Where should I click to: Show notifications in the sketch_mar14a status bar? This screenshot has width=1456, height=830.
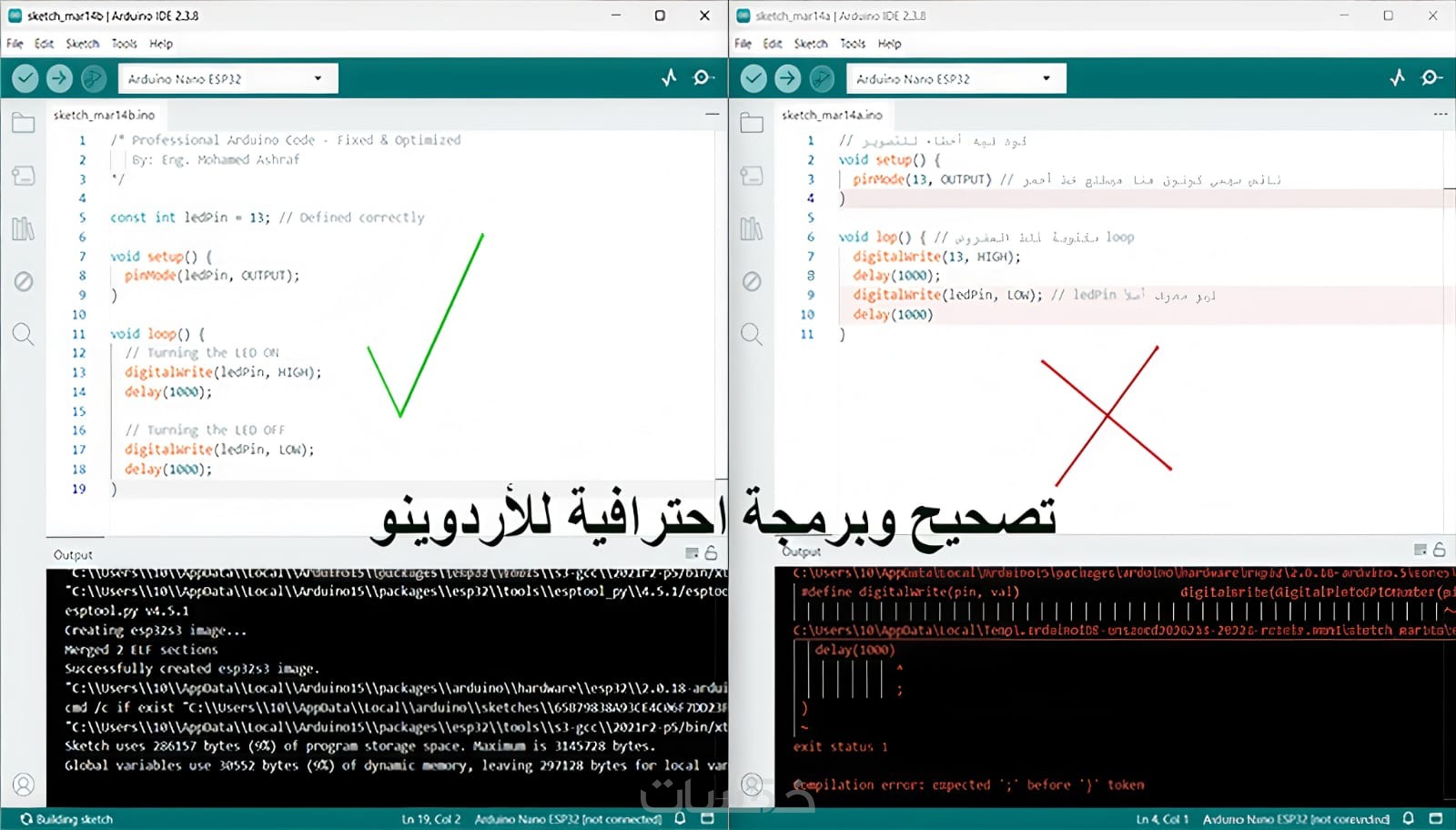coord(1409,819)
